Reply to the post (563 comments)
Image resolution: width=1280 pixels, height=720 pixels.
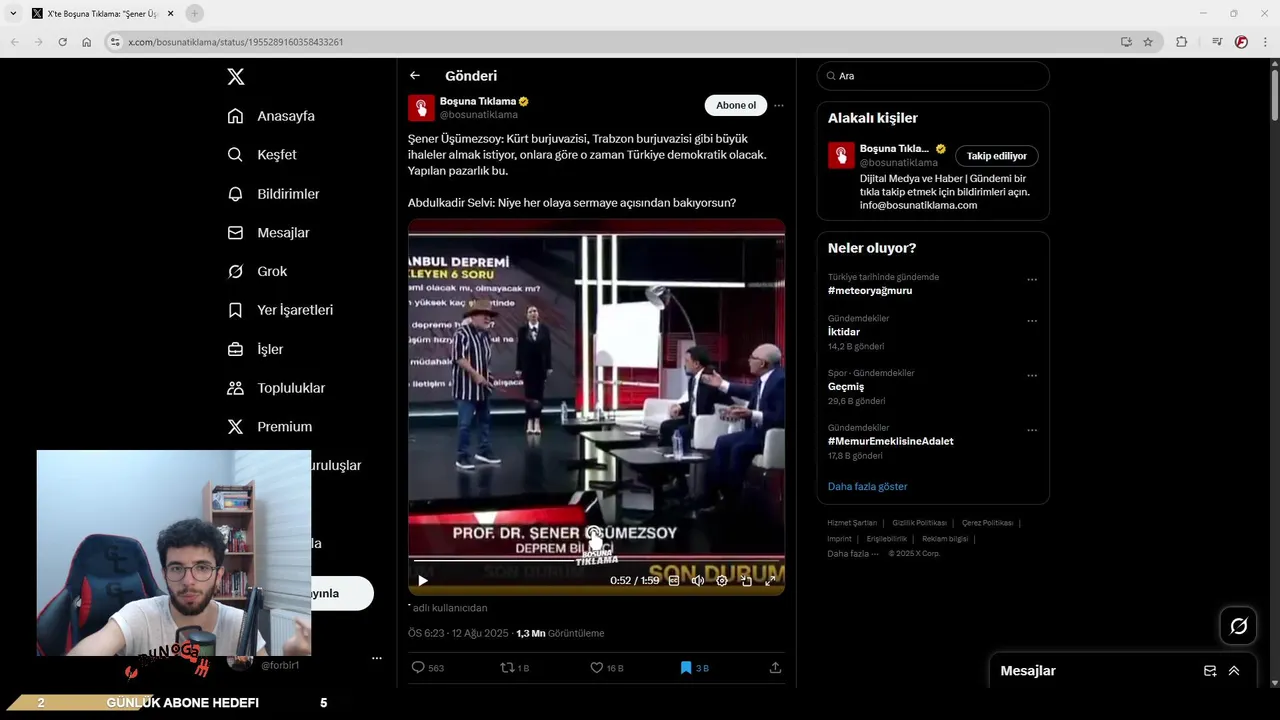coord(428,668)
